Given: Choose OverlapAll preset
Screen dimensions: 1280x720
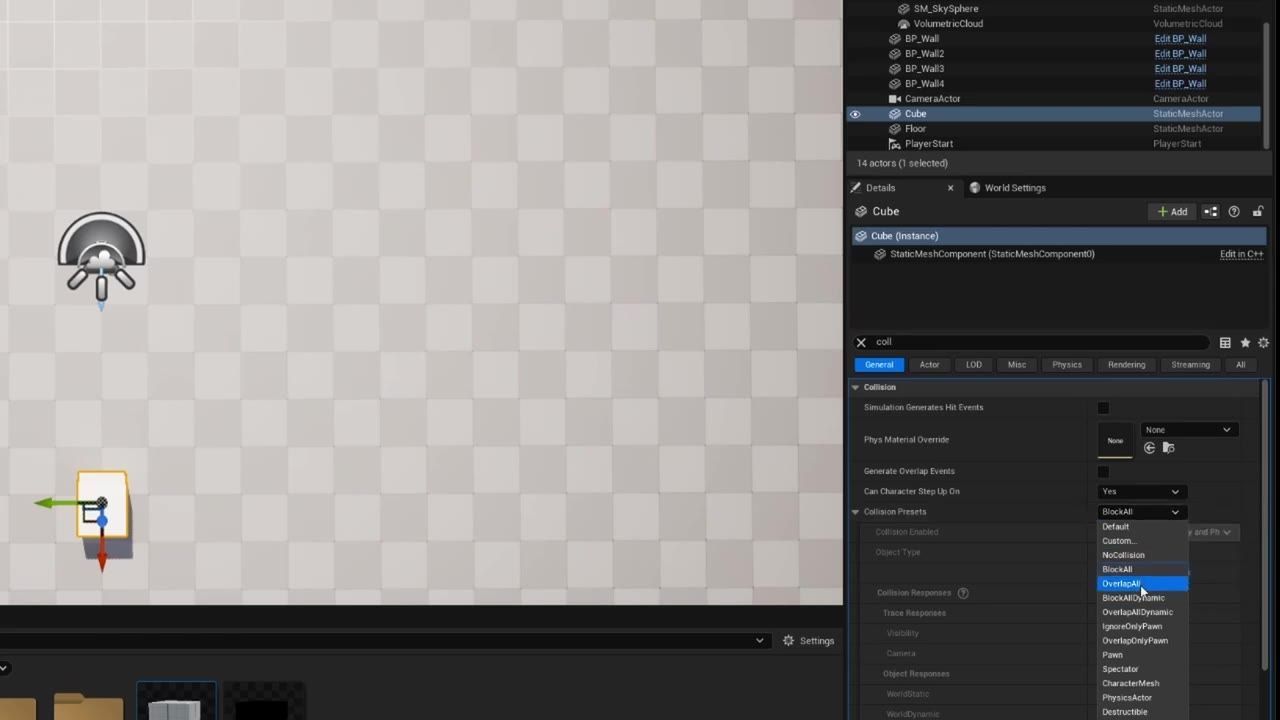Looking at the screenshot, I should [1143, 584].
